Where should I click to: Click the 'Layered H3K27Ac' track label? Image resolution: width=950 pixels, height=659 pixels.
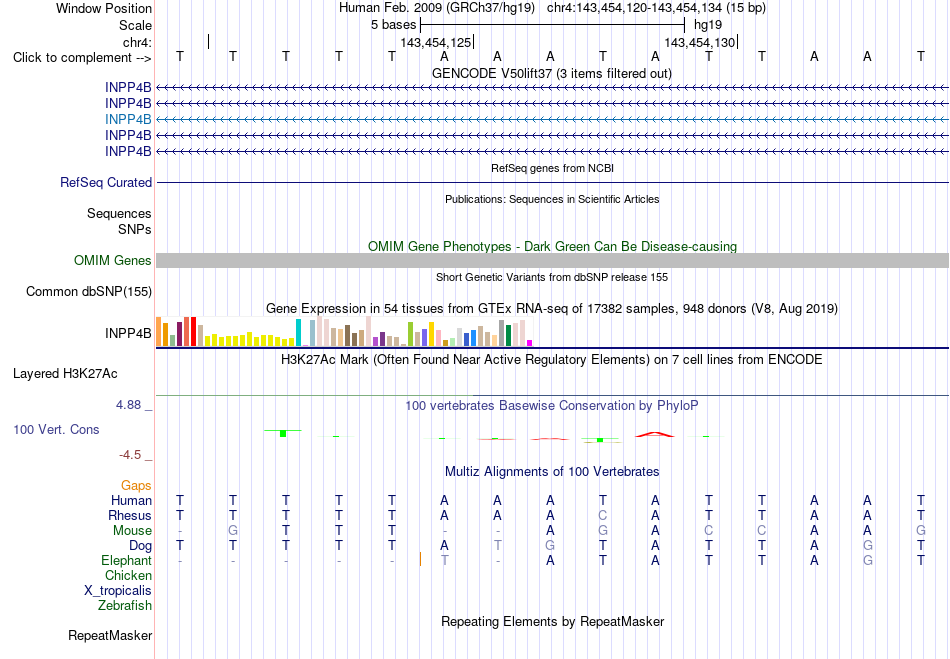[x=65, y=374]
